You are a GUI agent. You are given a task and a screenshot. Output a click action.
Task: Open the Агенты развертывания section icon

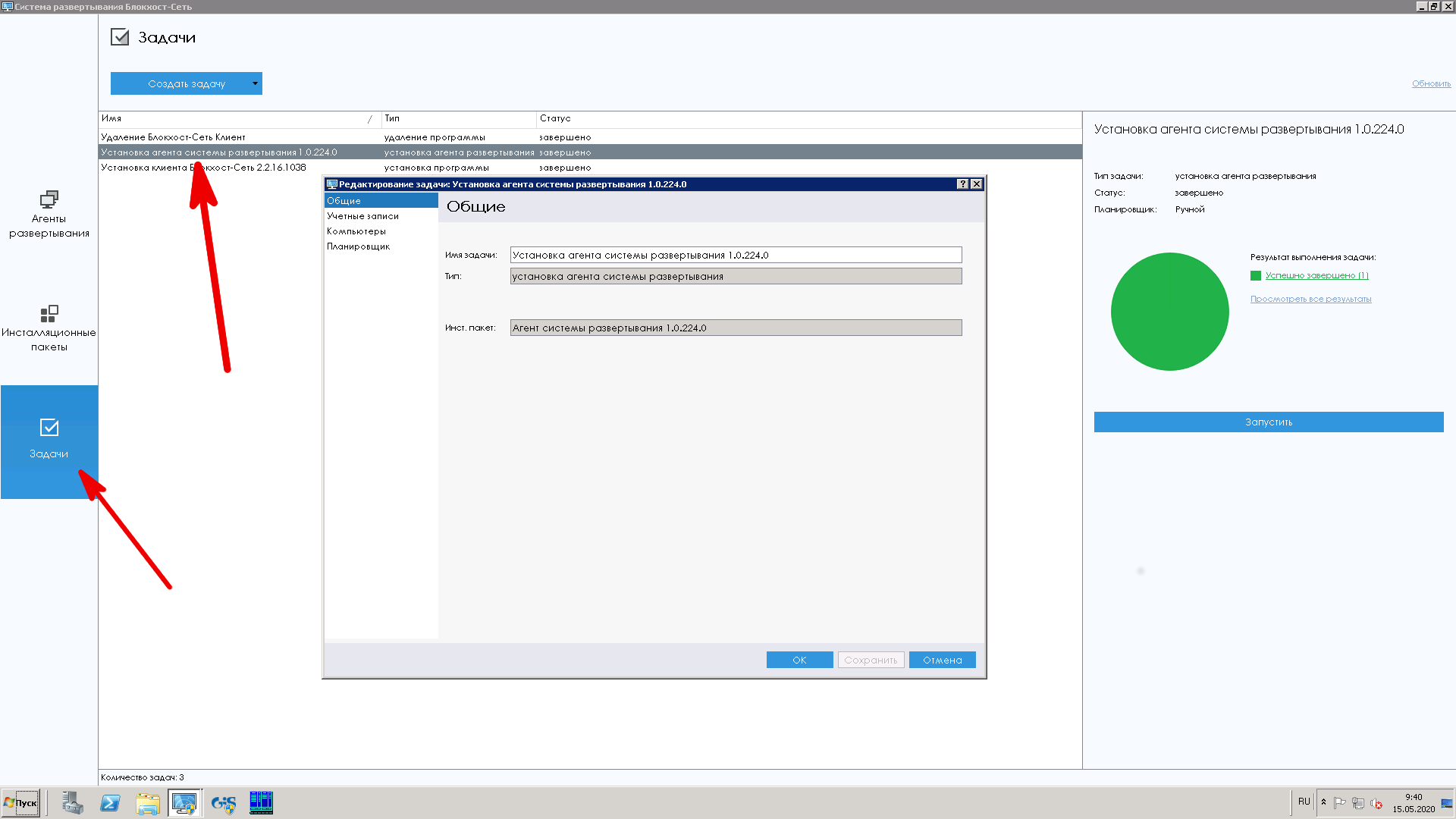(49, 199)
